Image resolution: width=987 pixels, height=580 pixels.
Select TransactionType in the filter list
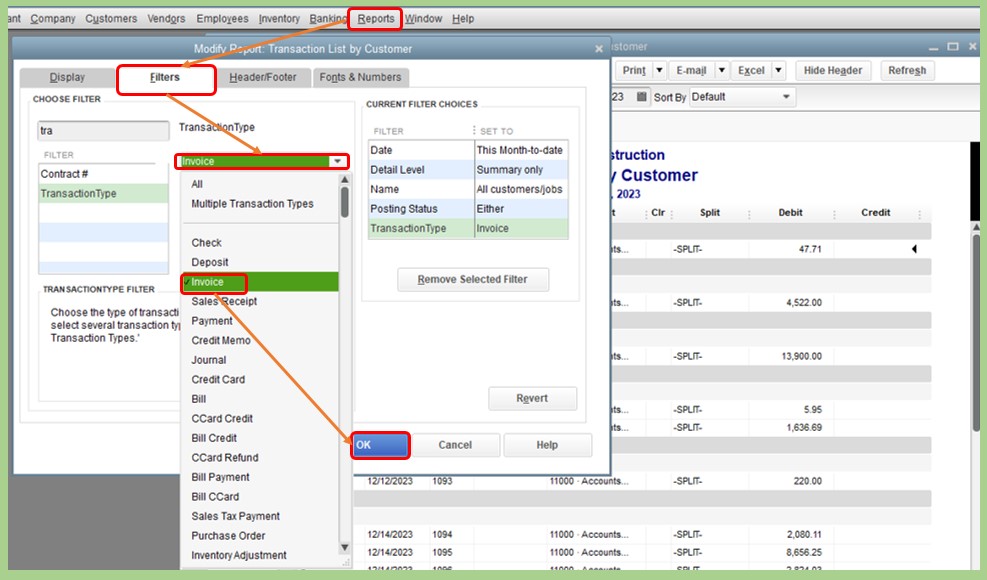pos(103,194)
